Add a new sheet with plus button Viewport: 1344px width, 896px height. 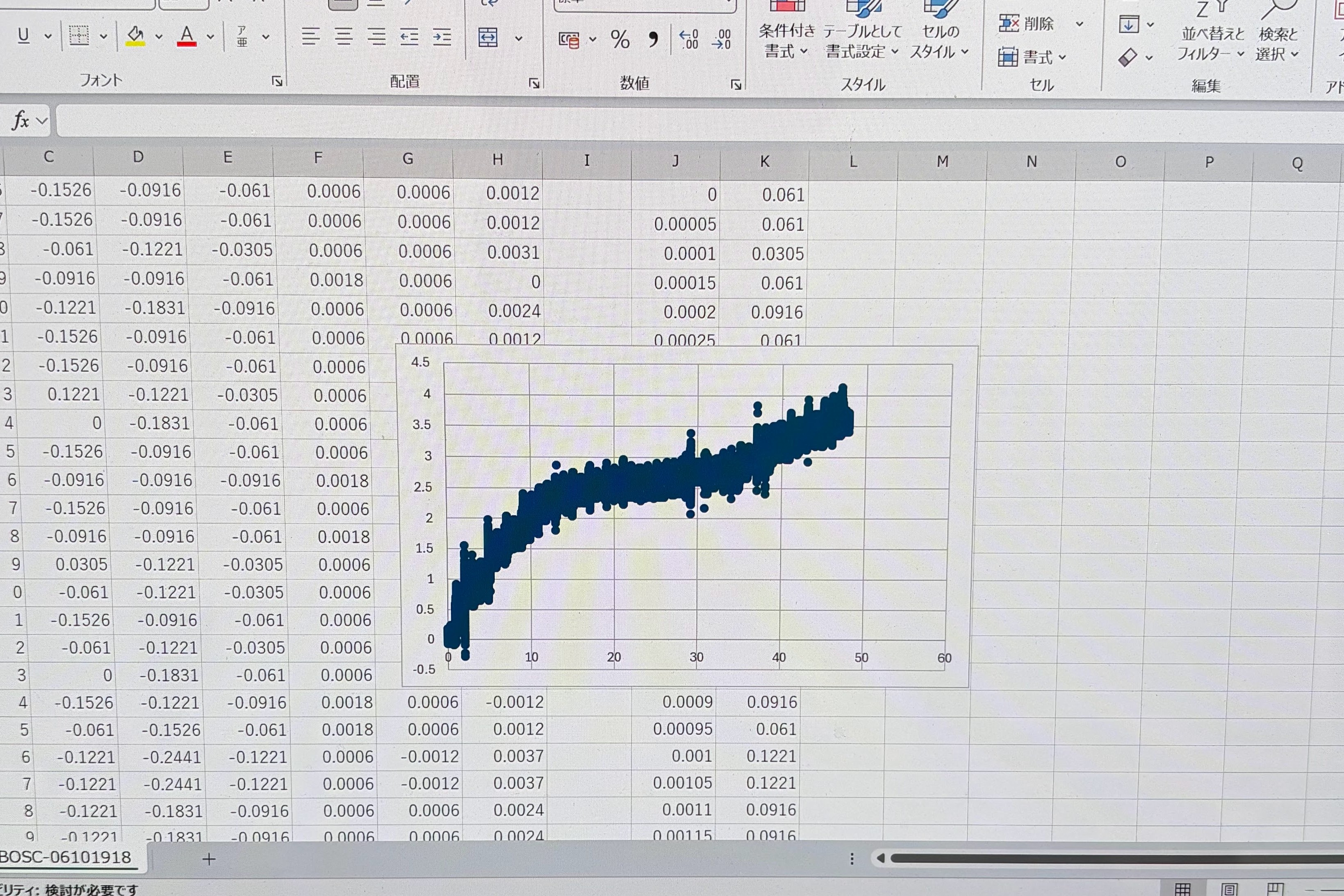pos(209,859)
